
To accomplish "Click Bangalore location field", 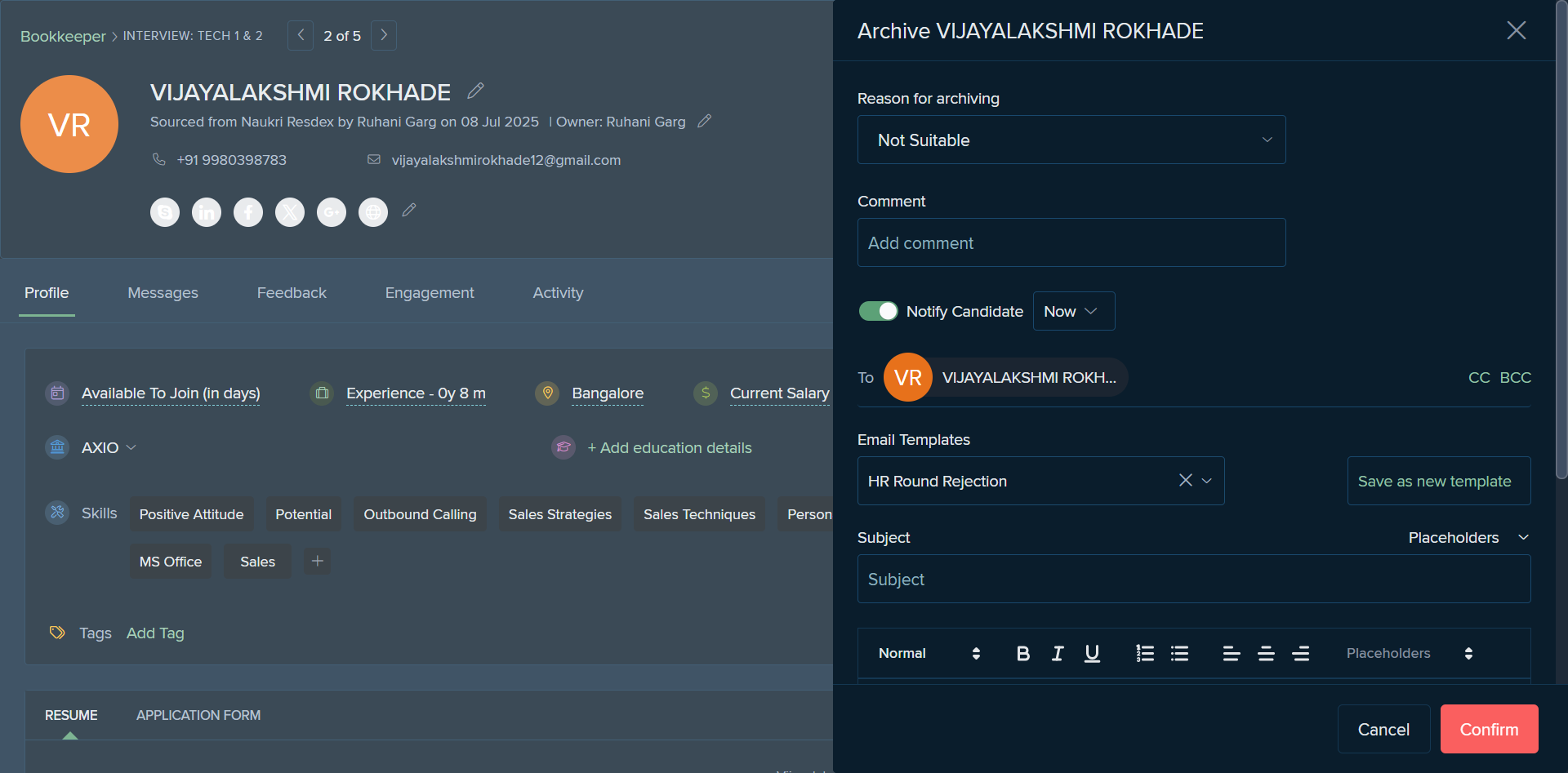I will (608, 393).
